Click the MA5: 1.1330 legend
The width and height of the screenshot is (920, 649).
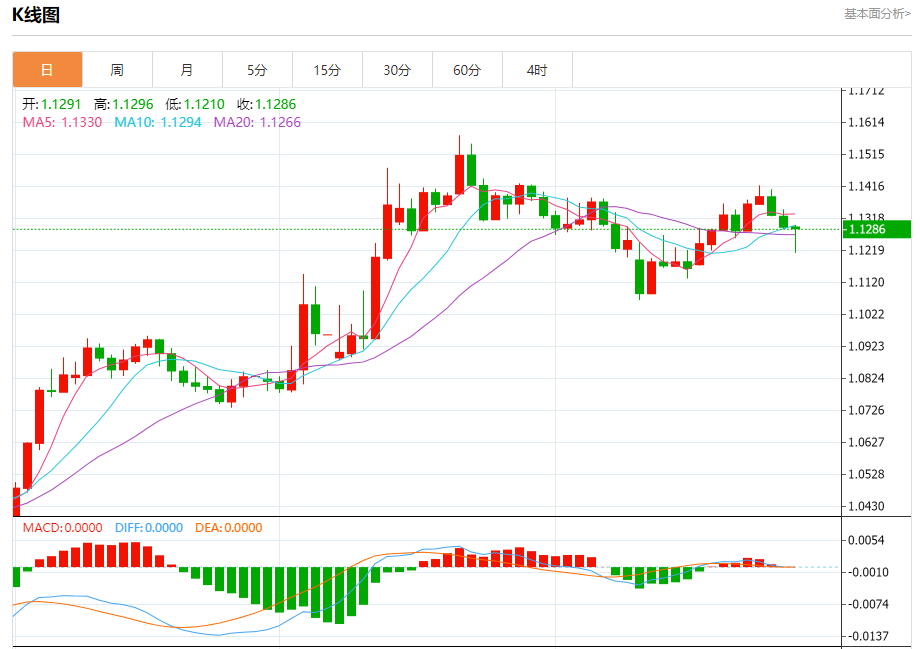pos(62,122)
